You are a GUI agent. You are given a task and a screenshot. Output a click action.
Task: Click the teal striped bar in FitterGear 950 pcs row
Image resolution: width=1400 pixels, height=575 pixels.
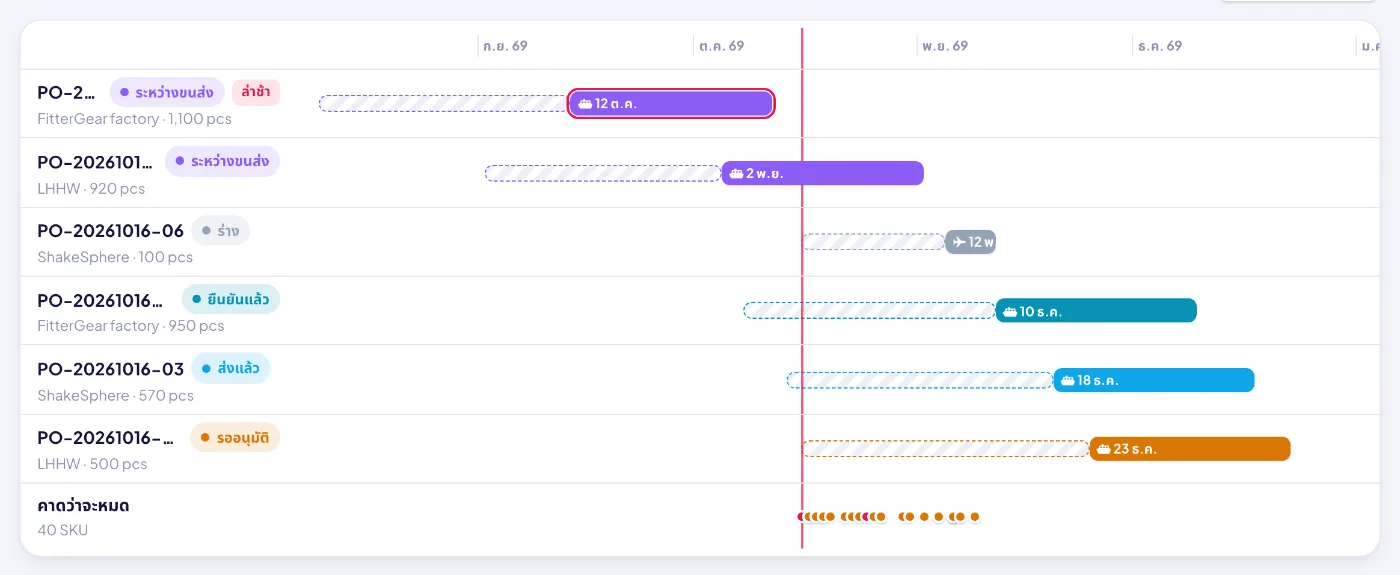[870, 311]
